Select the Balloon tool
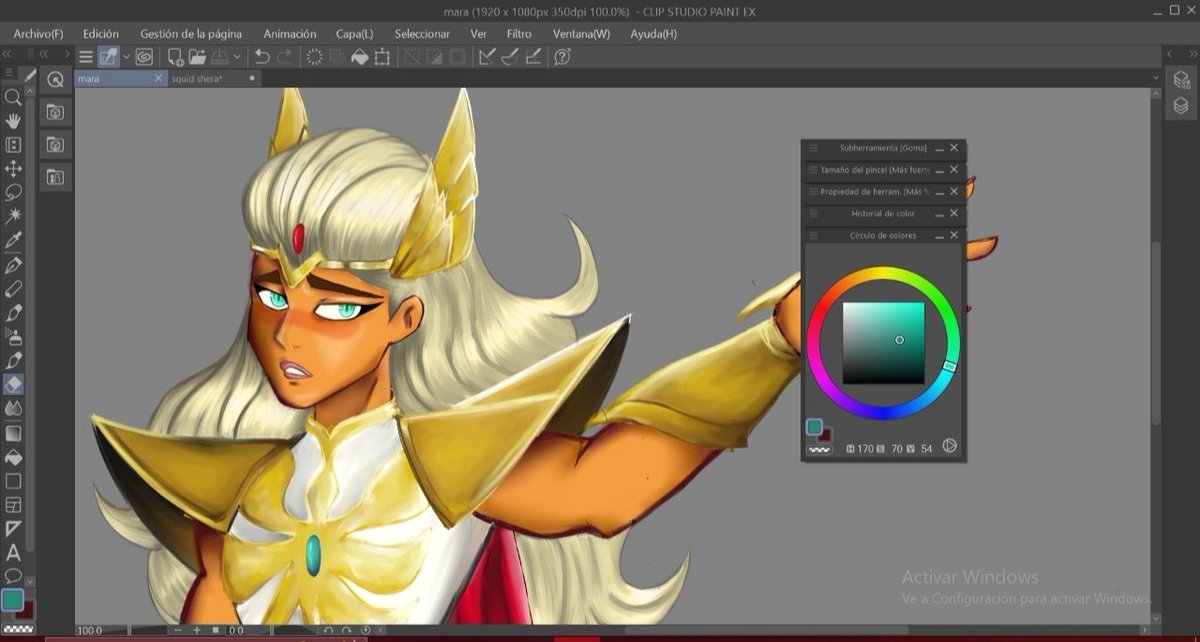Viewport: 1200px width, 642px height. pyautogui.click(x=13, y=575)
